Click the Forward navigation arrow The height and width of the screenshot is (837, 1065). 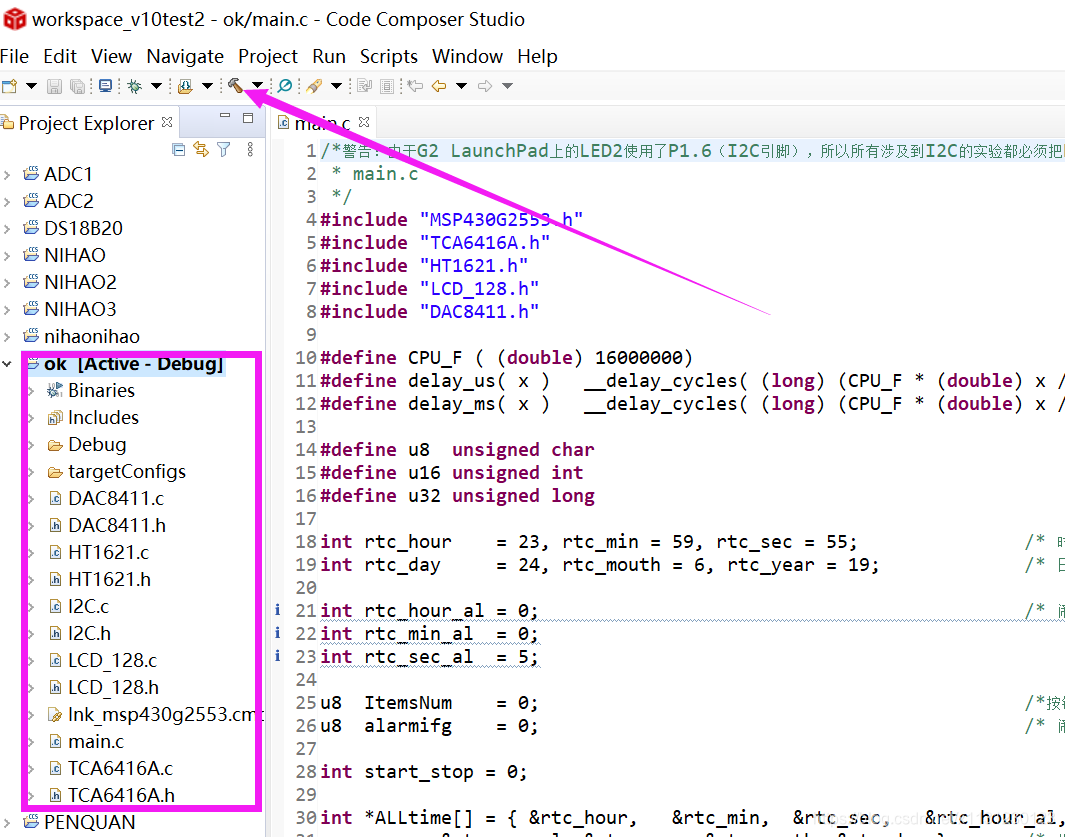click(x=485, y=86)
